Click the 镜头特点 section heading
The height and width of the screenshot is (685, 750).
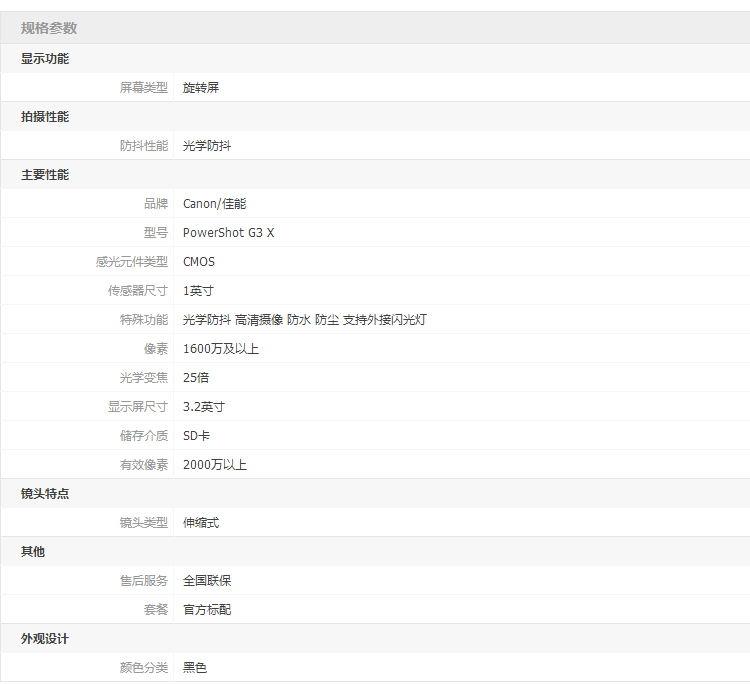45,494
